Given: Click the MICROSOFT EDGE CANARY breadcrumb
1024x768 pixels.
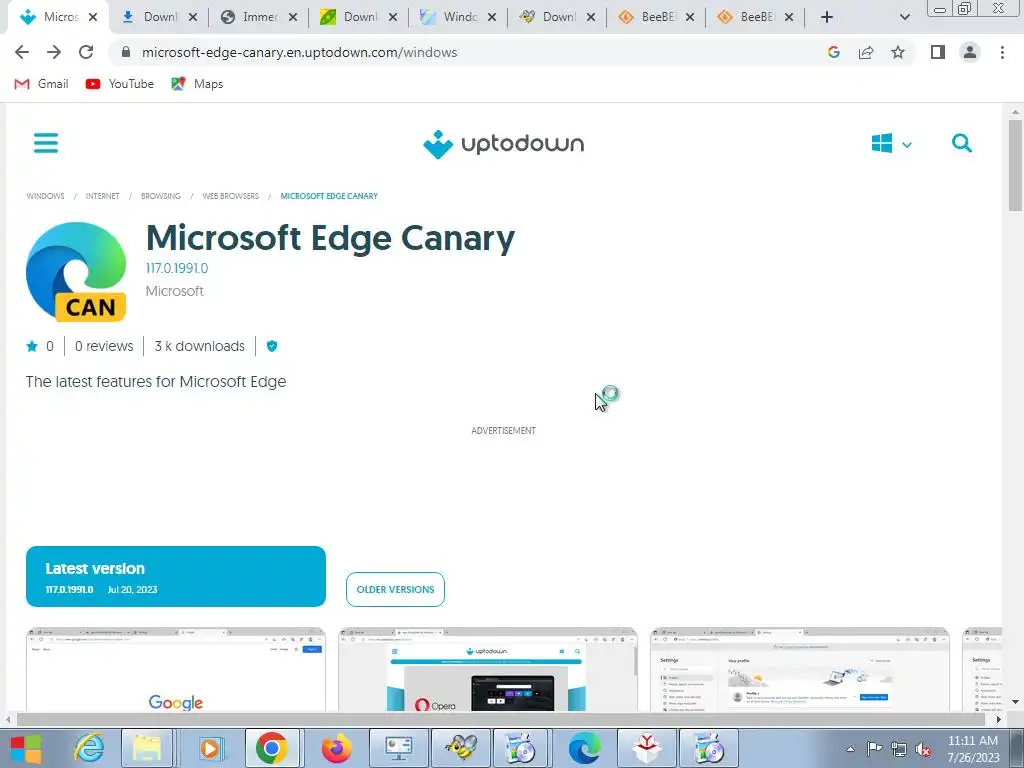Looking at the screenshot, I should coord(329,196).
